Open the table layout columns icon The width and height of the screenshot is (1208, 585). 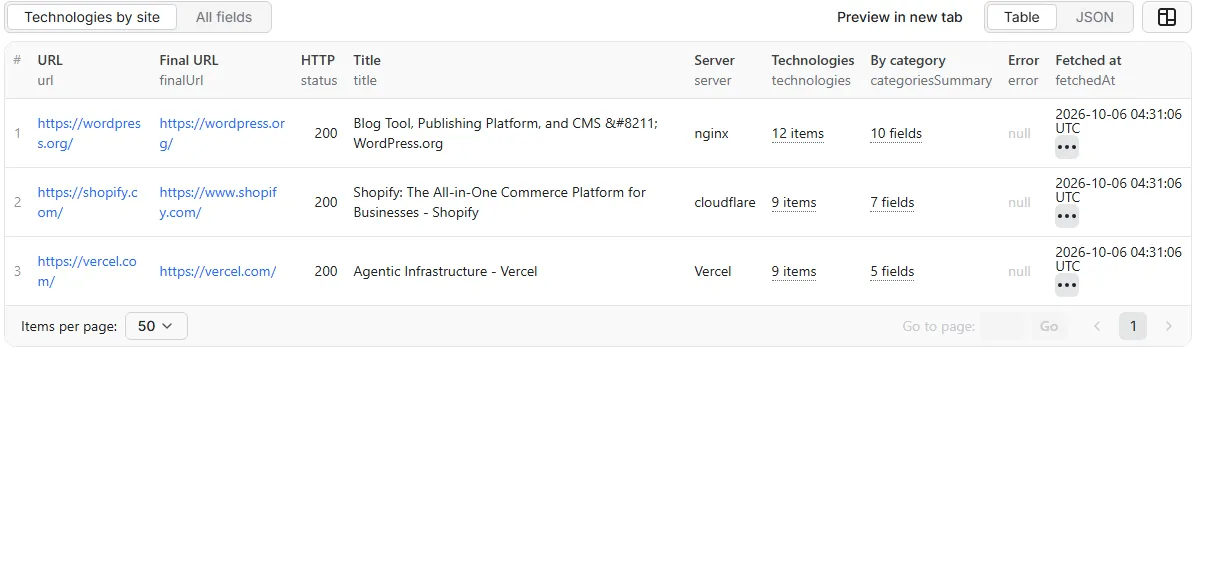1166,17
